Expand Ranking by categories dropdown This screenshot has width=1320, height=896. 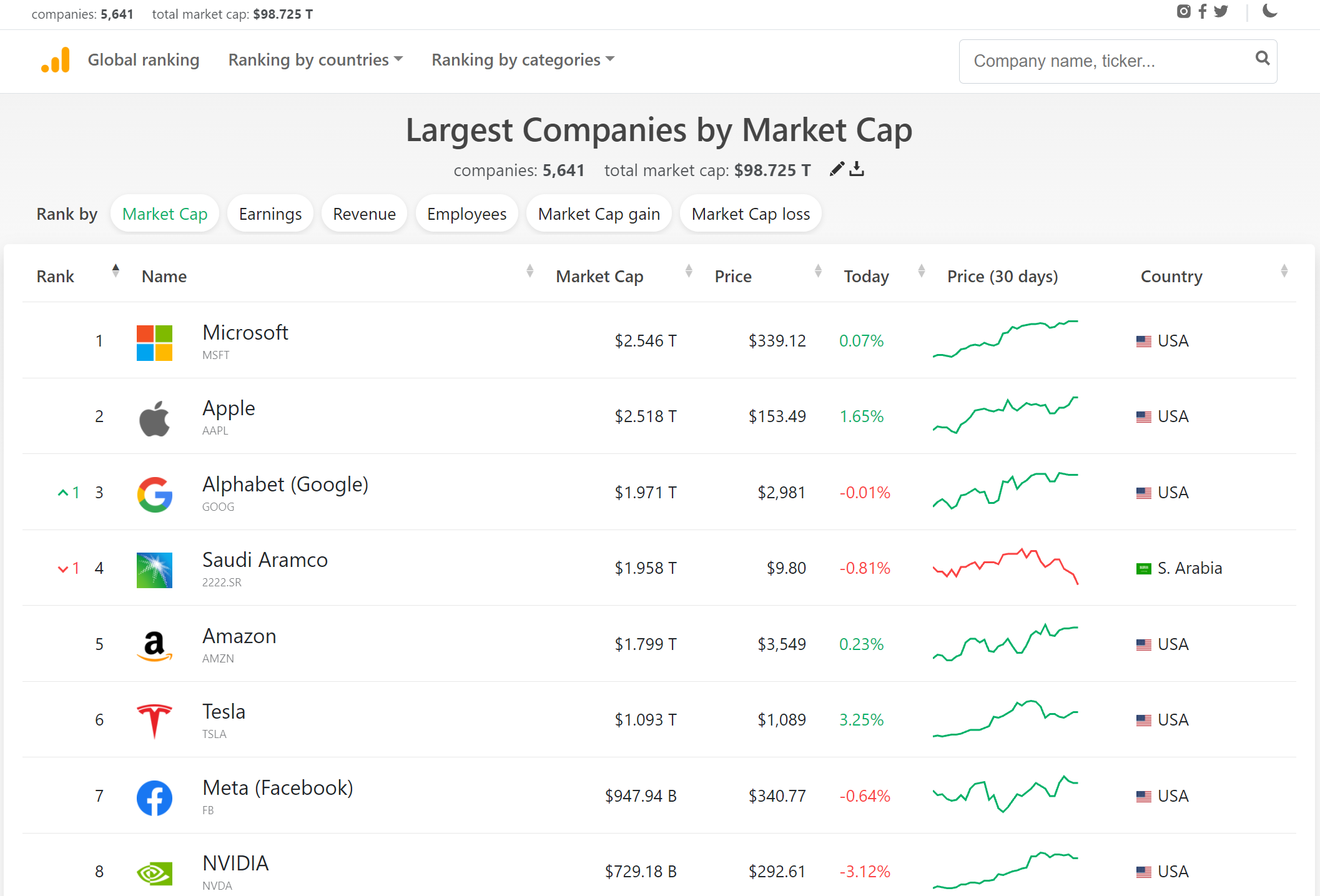523,60
